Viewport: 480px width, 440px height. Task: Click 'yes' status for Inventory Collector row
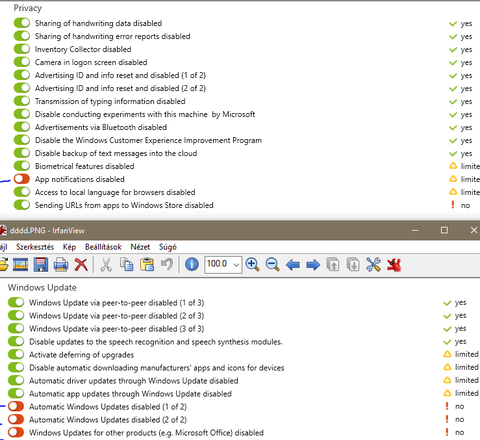(x=466, y=50)
